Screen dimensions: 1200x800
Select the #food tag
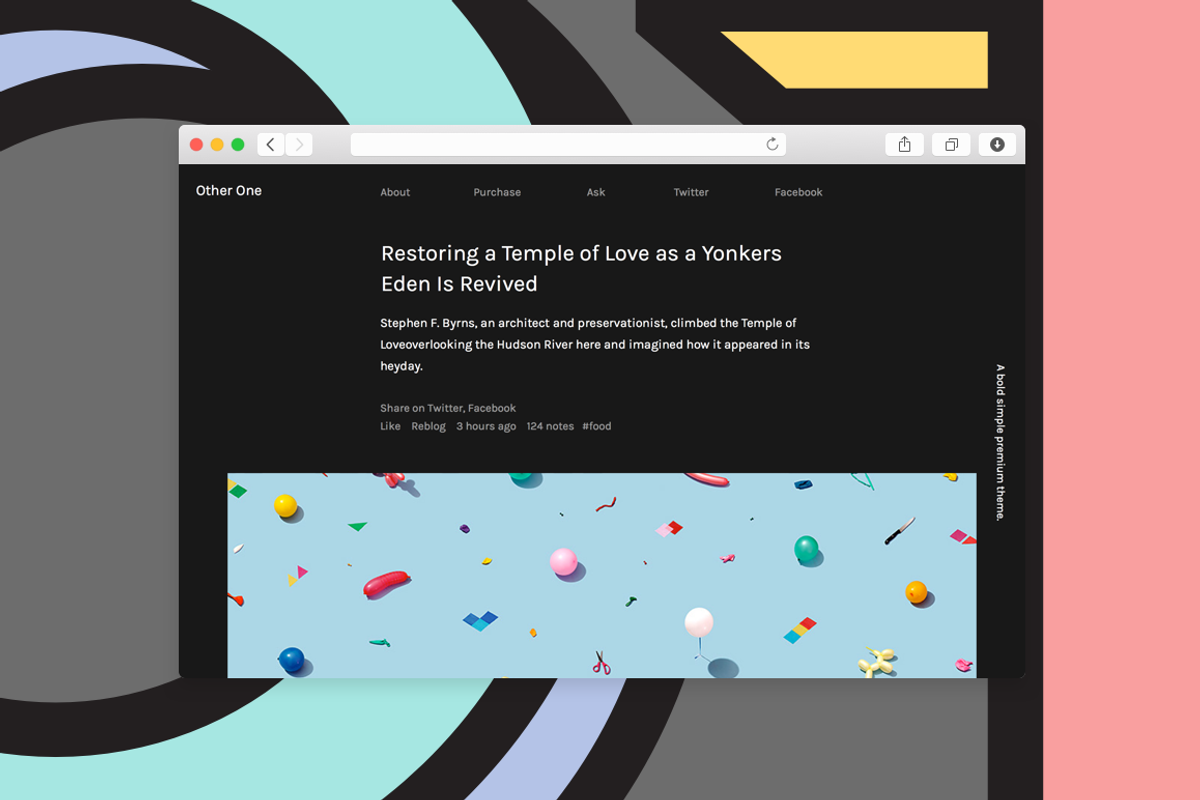[597, 426]
